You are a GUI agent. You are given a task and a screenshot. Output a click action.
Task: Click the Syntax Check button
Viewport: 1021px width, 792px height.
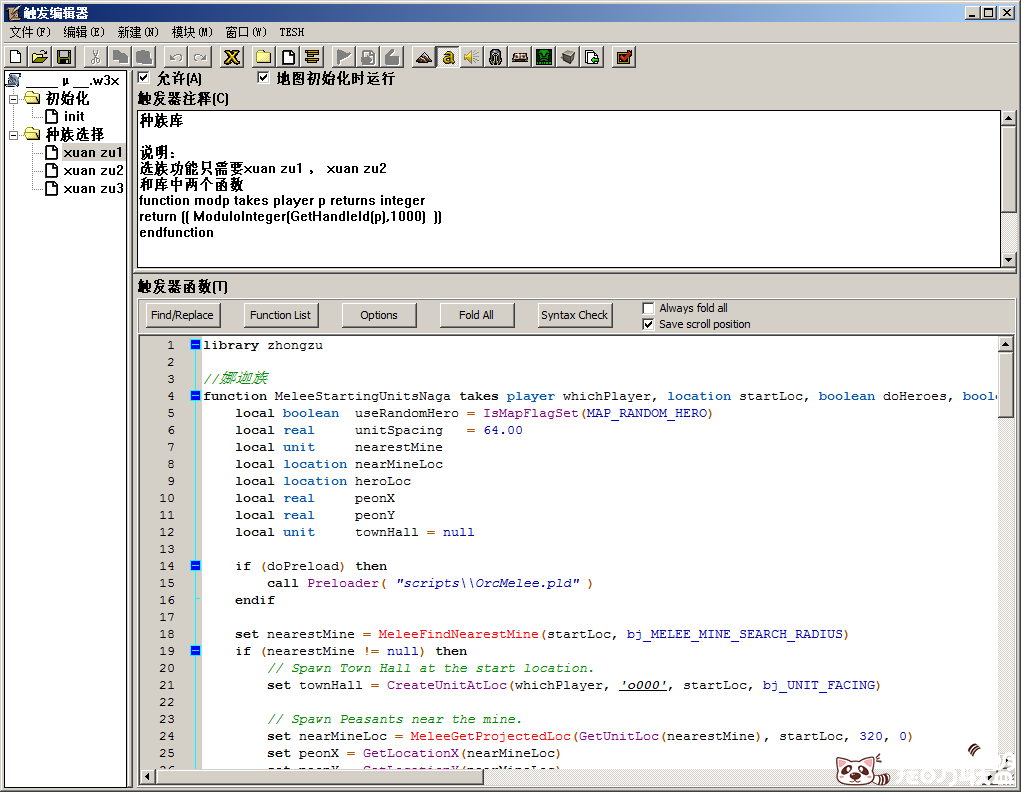(574, 315)
